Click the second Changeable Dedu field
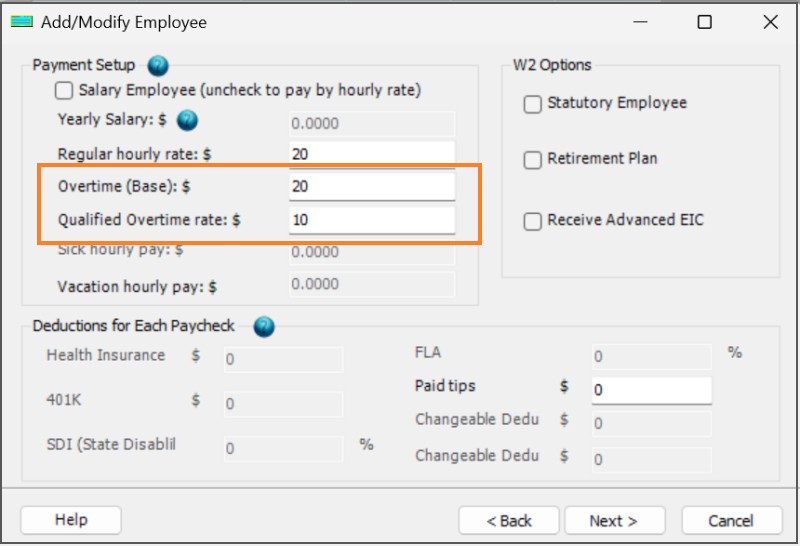 click(652, 460)
